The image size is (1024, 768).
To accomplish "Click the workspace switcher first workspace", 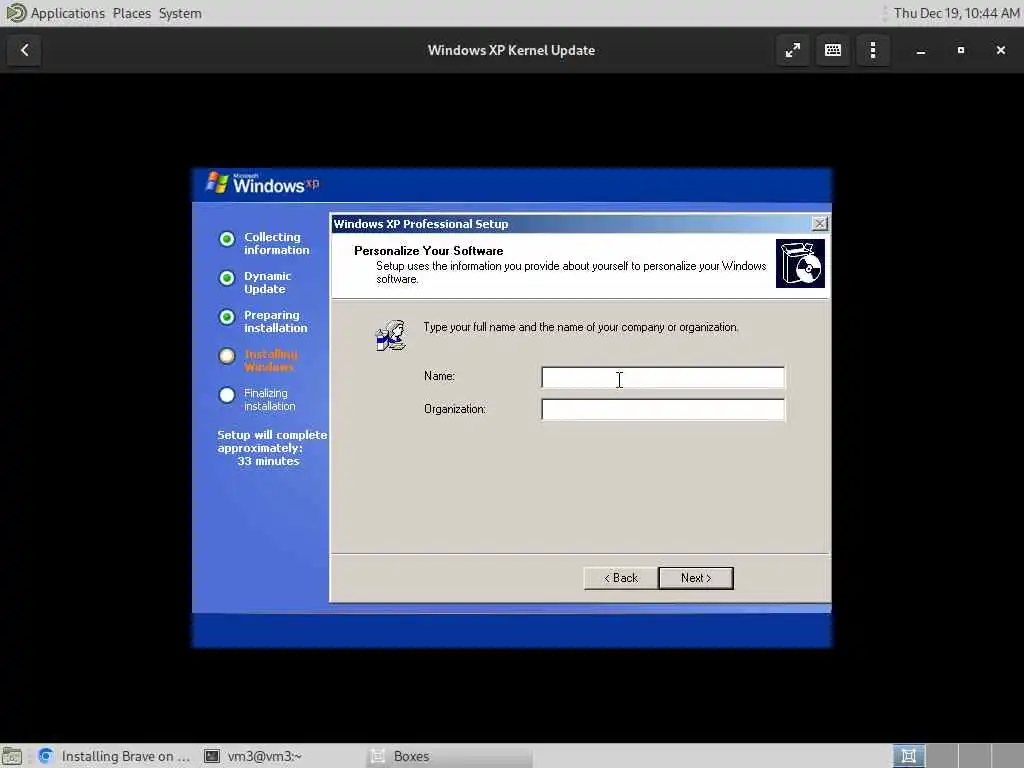I will [x=908, y=756].
